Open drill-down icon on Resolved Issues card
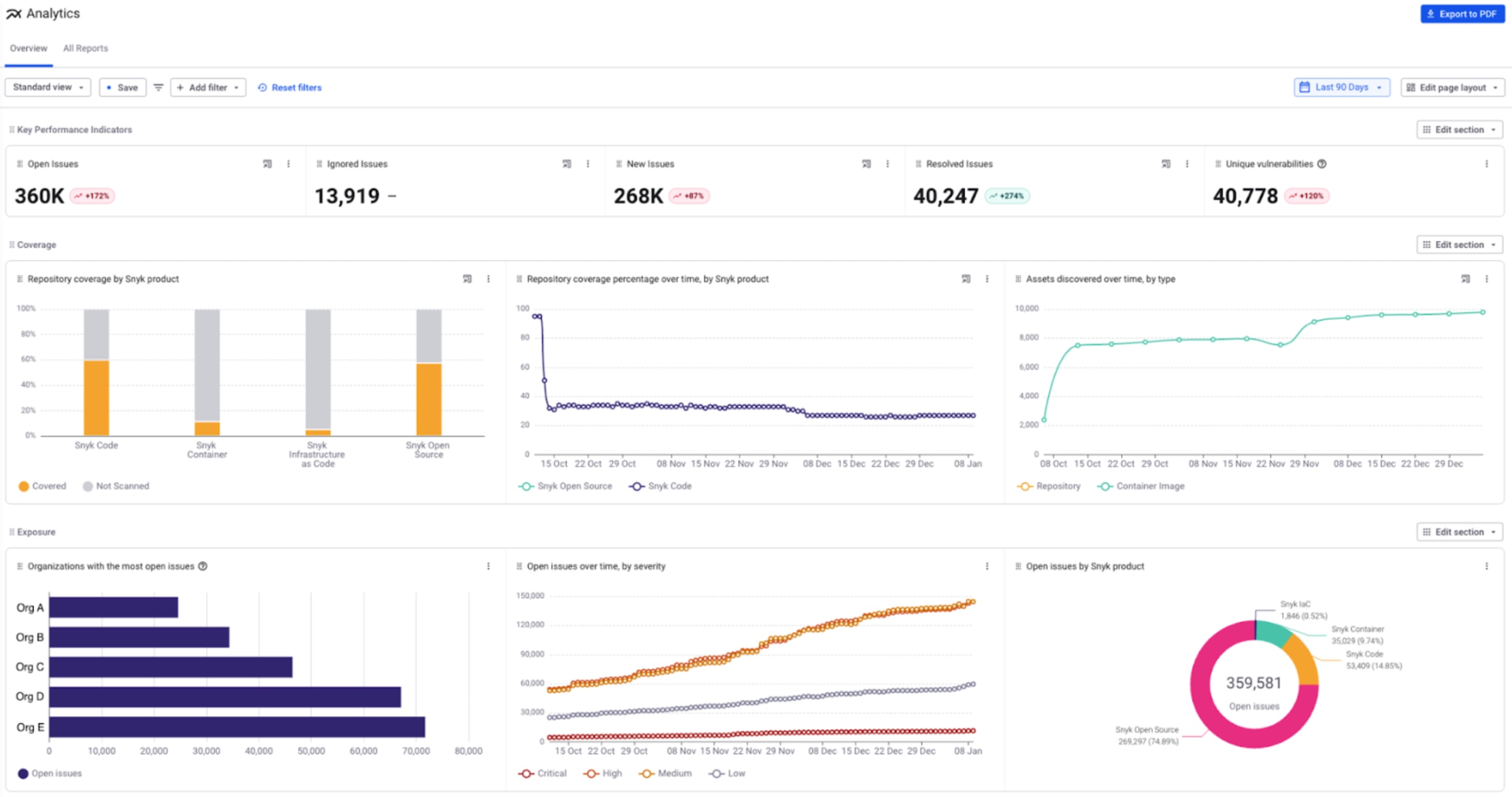Image resolution: width=1512 pixels, height=797 pixels. point(1166,164)
